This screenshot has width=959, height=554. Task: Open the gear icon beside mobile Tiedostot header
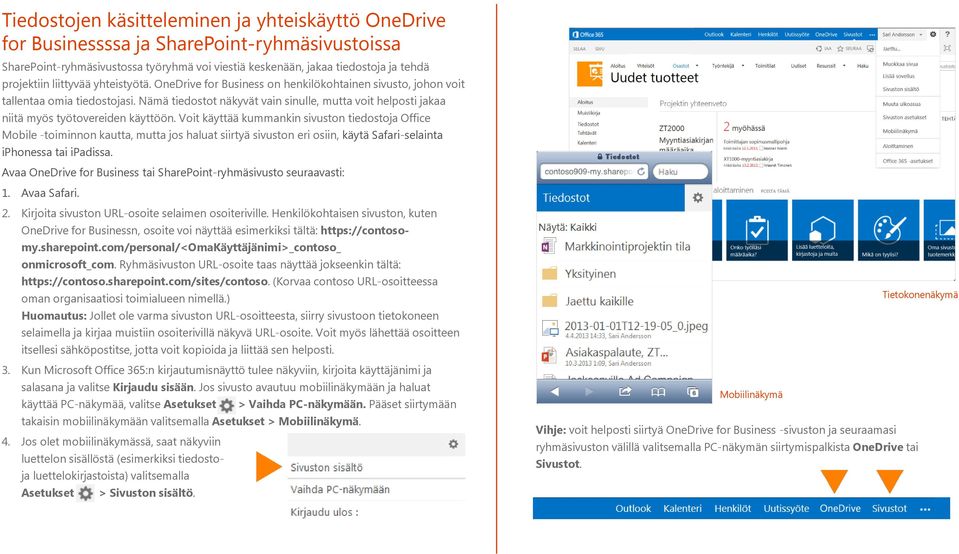click(x=698, y=198)
